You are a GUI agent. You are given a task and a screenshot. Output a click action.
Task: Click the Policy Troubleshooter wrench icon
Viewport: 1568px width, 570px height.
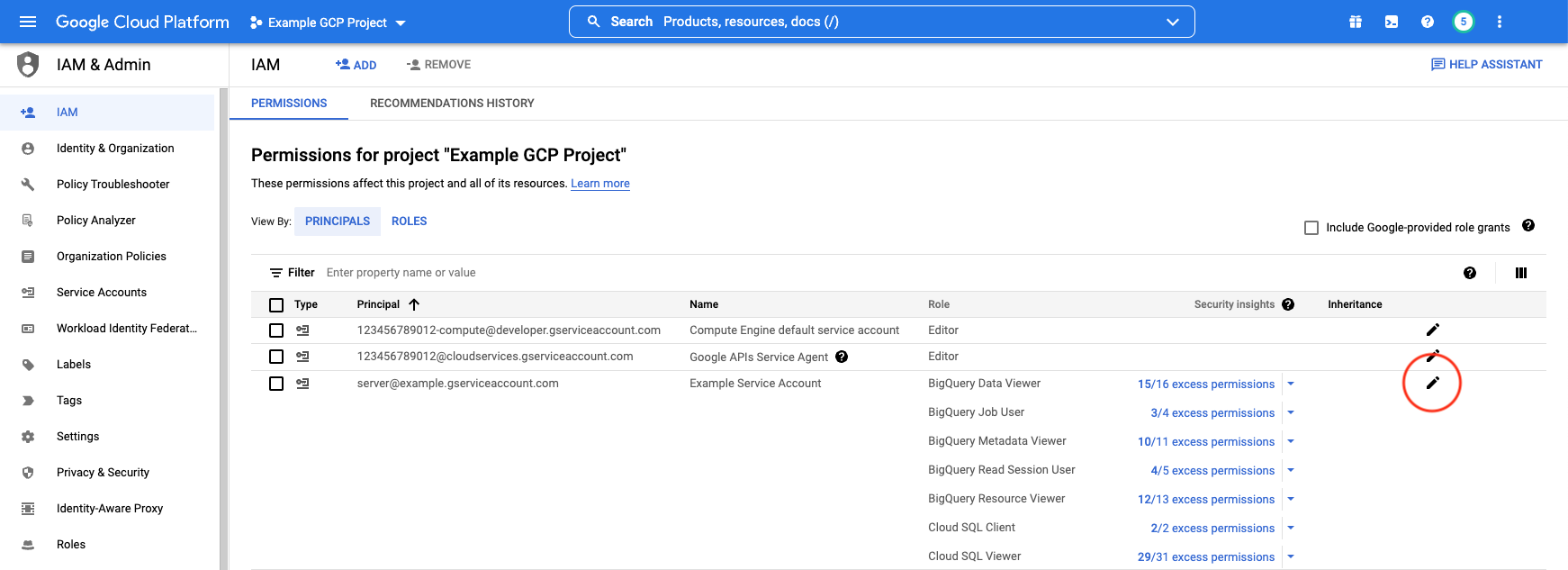(x=28, y=184)
